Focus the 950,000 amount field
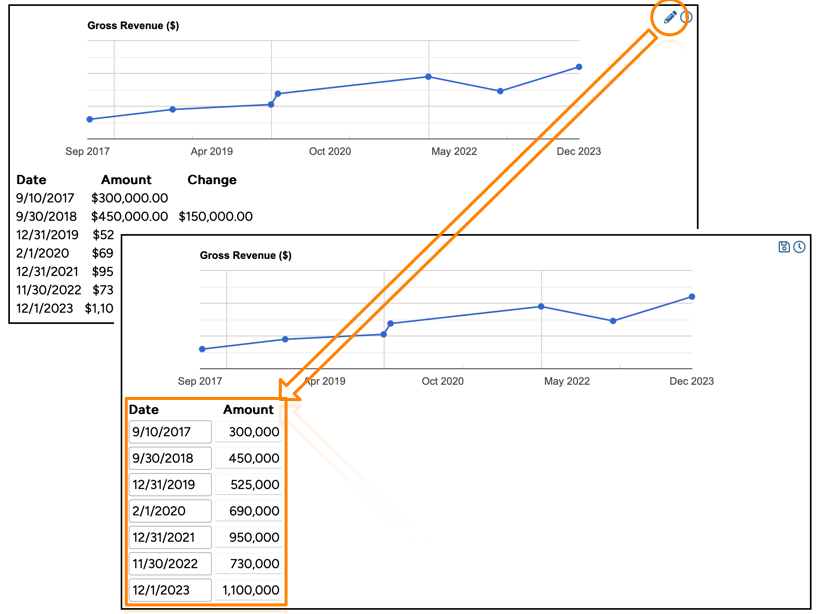 [x=250, y=537]
